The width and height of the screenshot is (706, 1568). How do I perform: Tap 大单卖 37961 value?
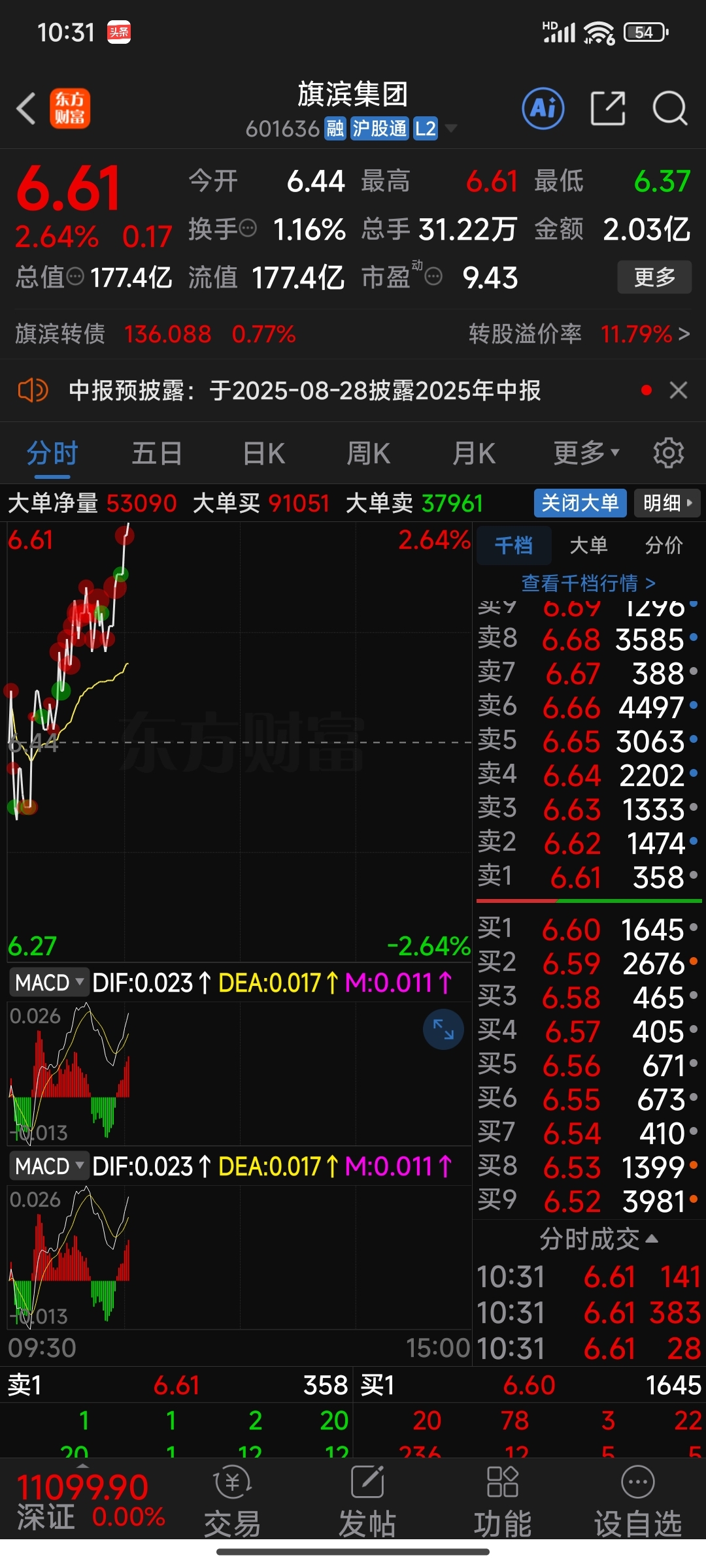tap(452, 503)
